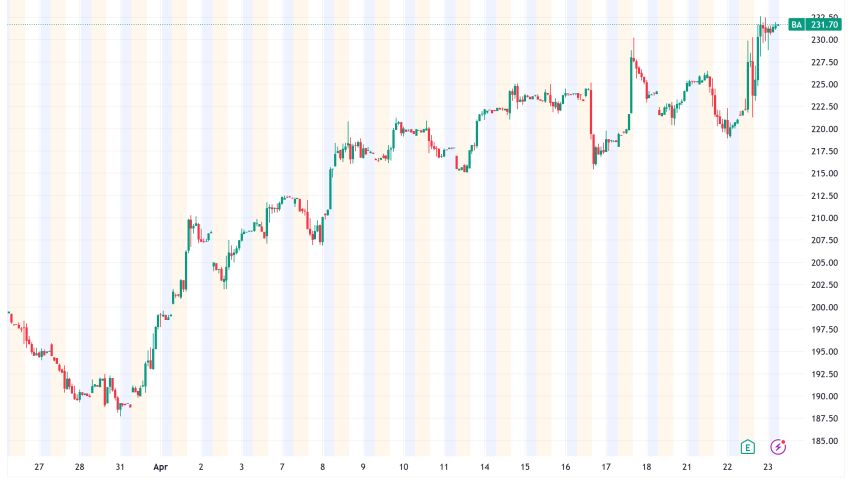
Task: Select the 231.70 current price label
Action: (823, 25)
